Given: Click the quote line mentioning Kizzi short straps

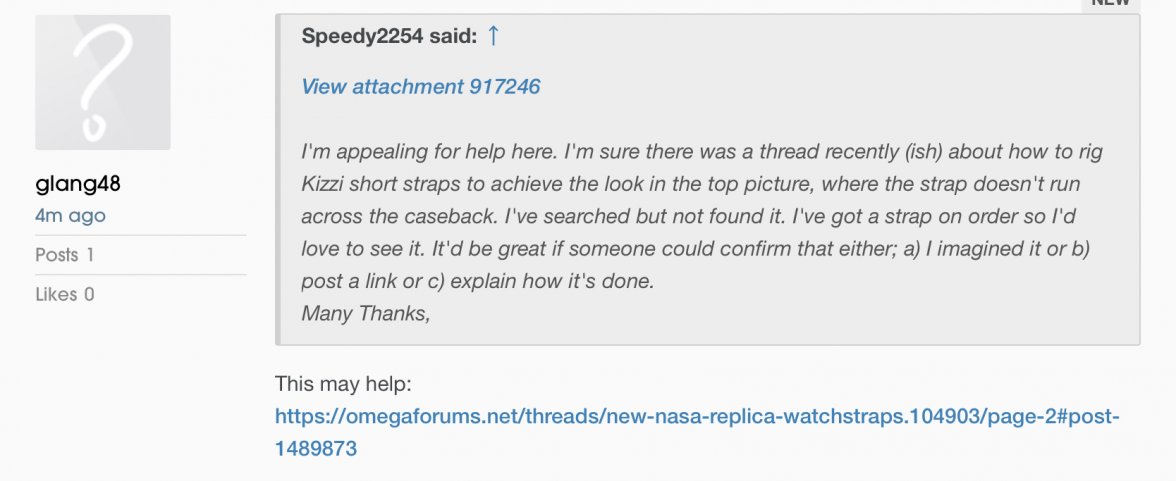Looking at the screenshot, I should 690,185.
